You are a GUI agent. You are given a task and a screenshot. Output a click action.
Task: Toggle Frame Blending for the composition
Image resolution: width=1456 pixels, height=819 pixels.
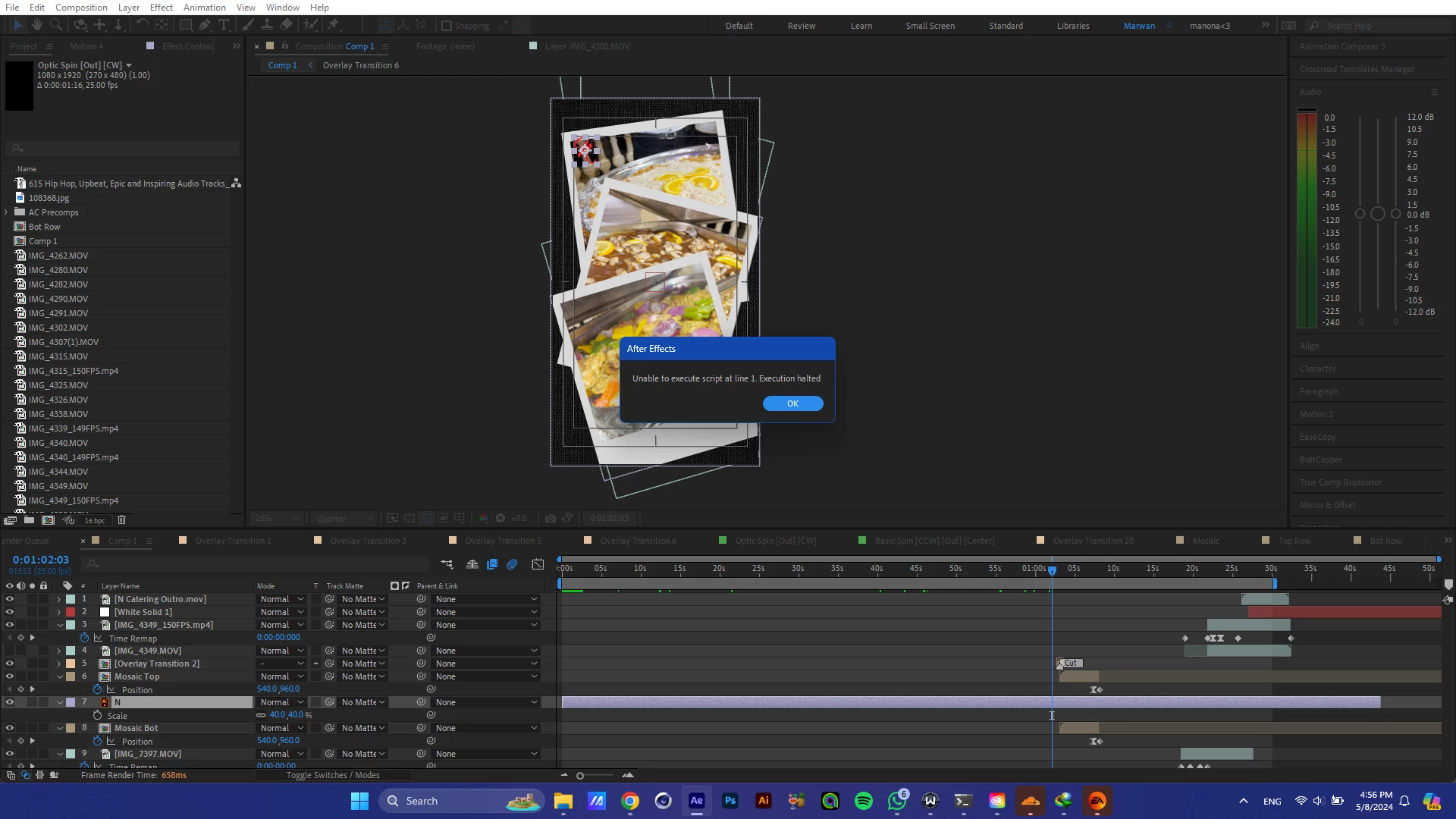[492, 564]
